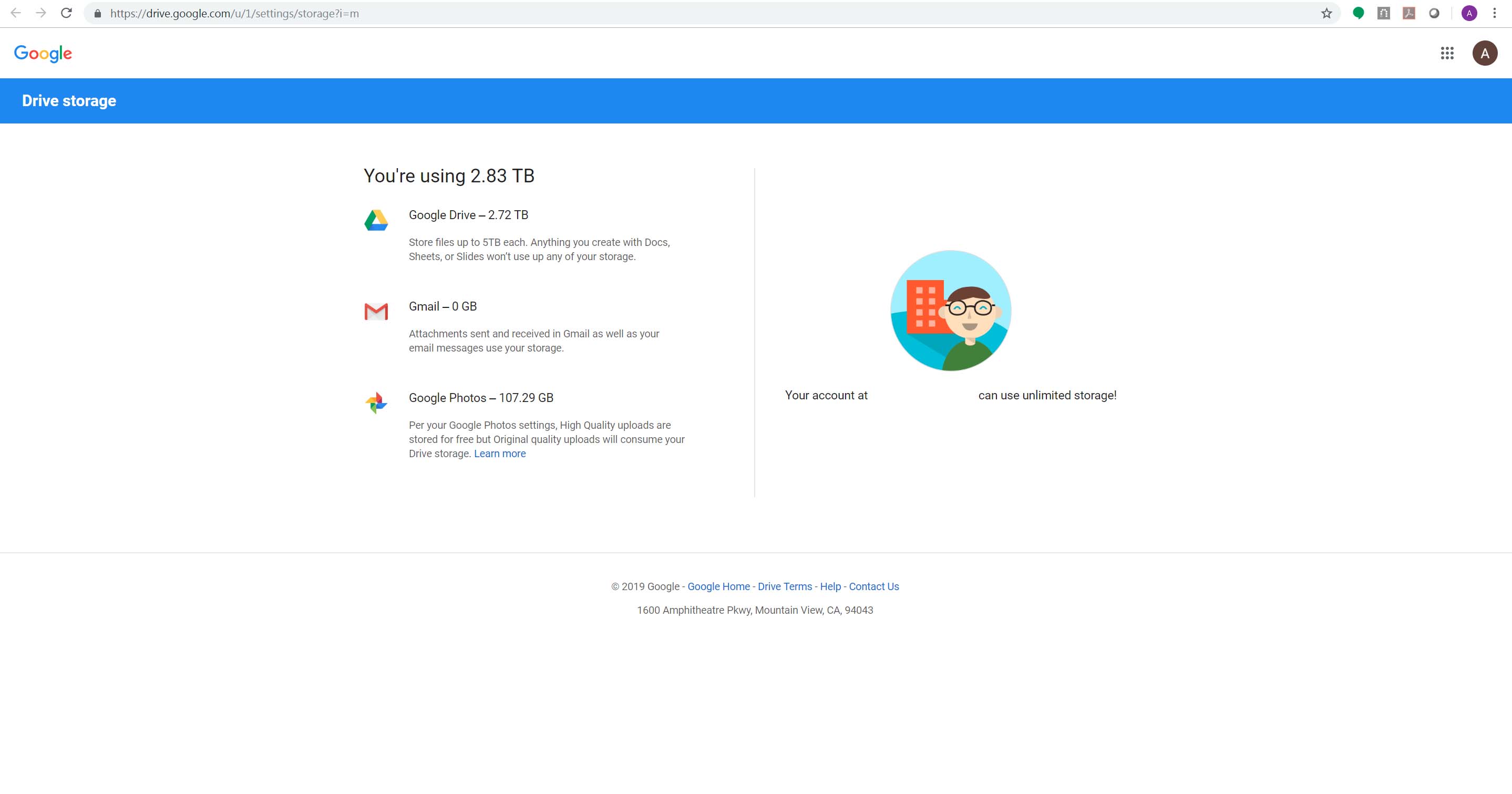Viewport: 1512px width, 794px height.
Task: Click the Drive storage header menu
Action: [70, 100]
